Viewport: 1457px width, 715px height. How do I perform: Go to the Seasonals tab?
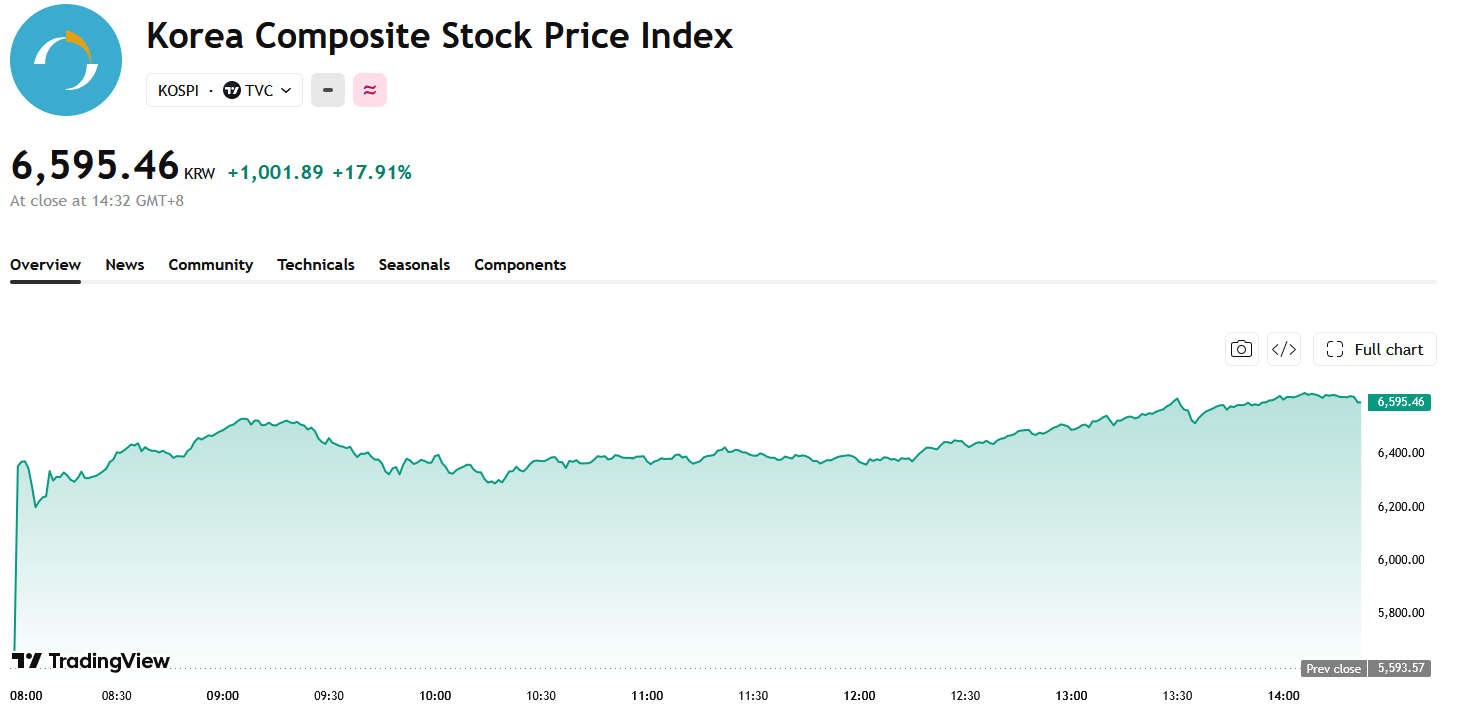pos(414,265)
